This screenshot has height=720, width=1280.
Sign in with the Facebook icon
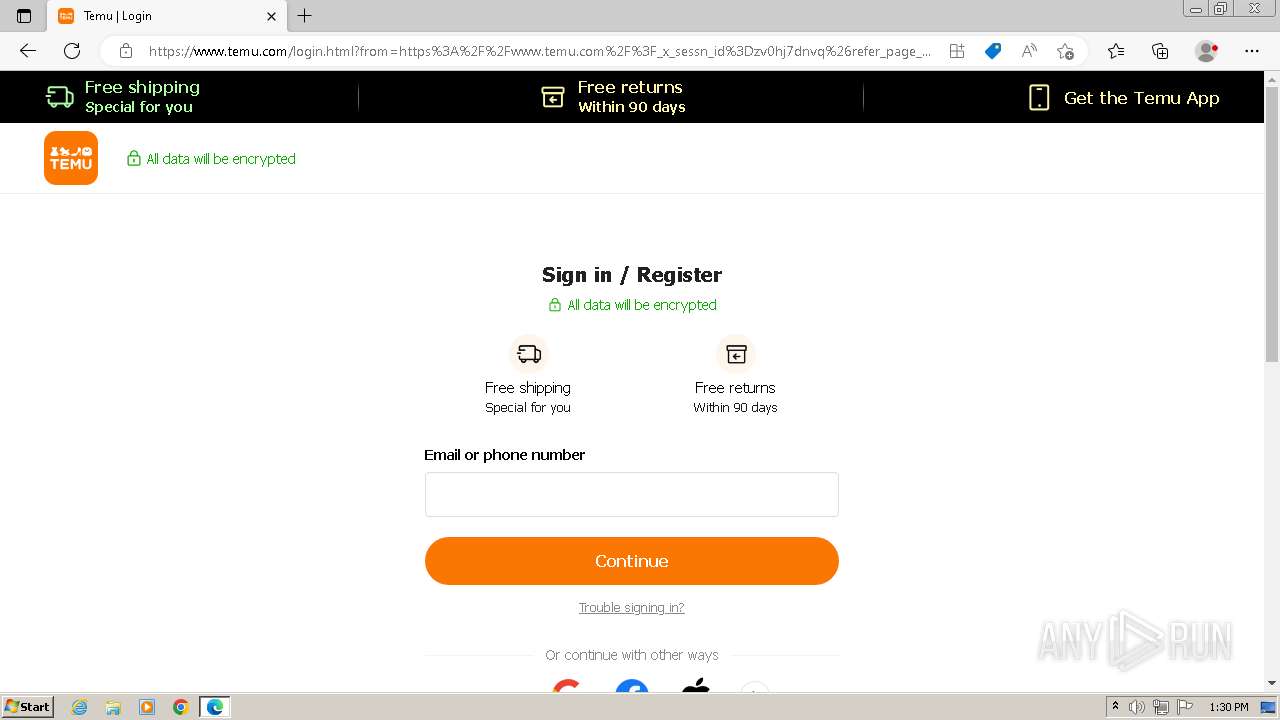[x=632, y=686]
